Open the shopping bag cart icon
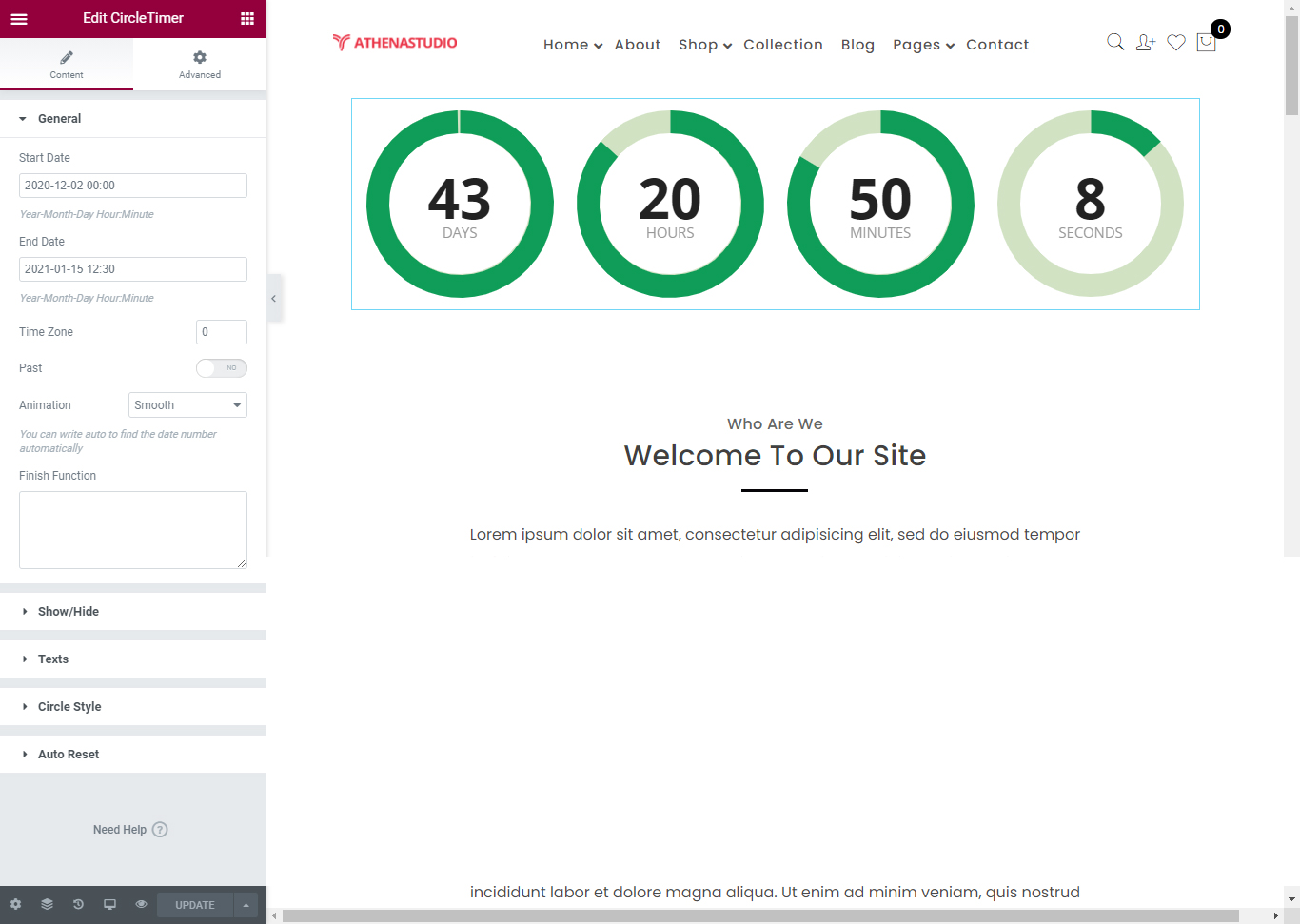The image size is (1300, 924). point(1206,42)
